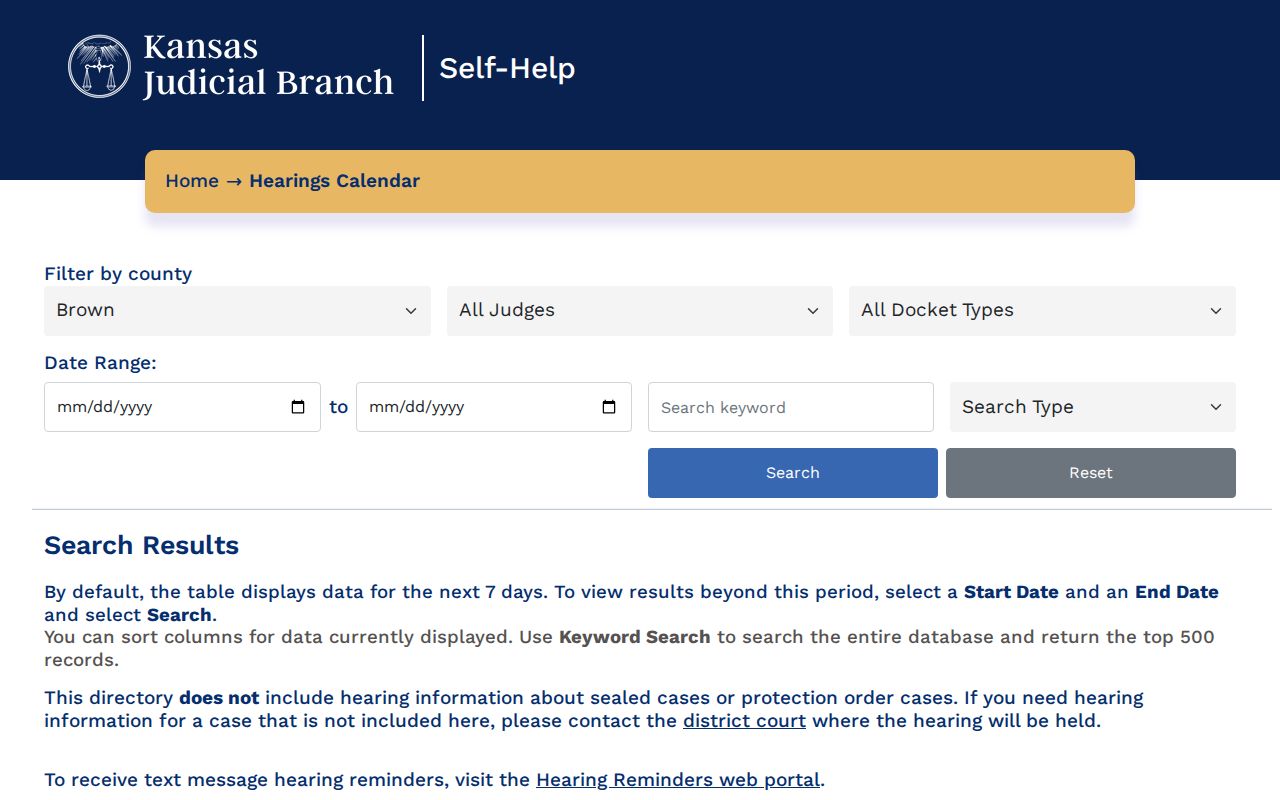The height and width of the screenshot is (800, 1280).
Task: Expand the county filter showing Brown
Action: 237,311
